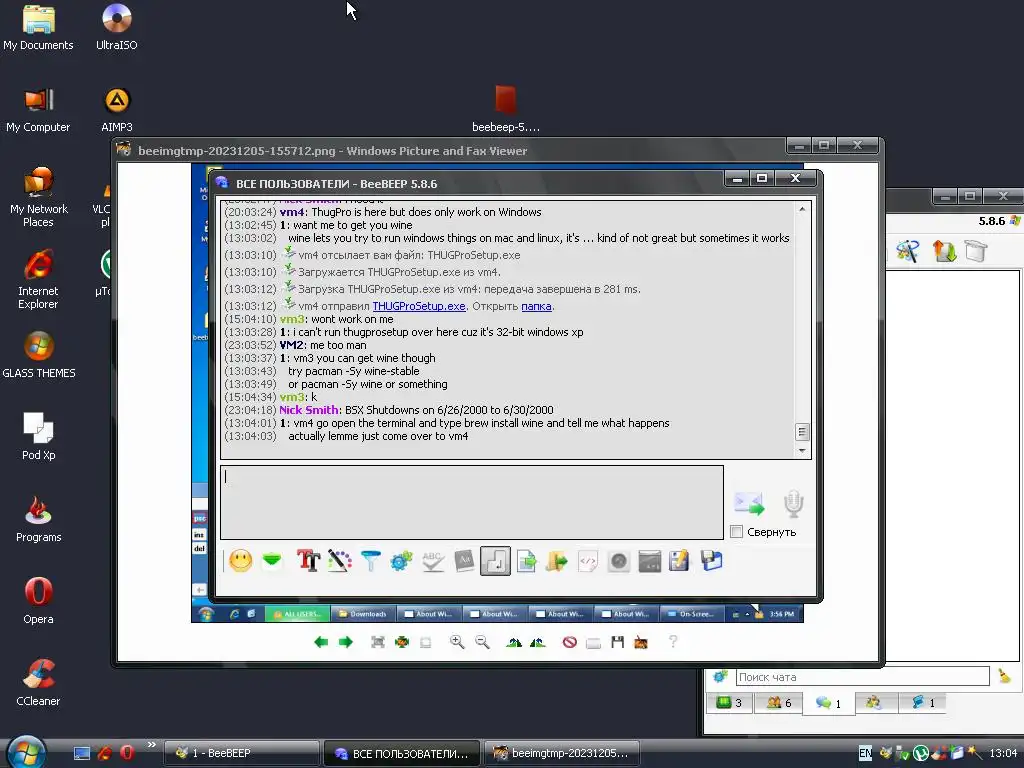This screenshot has height=768, width=1024.
Task: Click the send file document icon
Action: pos(526,560)
